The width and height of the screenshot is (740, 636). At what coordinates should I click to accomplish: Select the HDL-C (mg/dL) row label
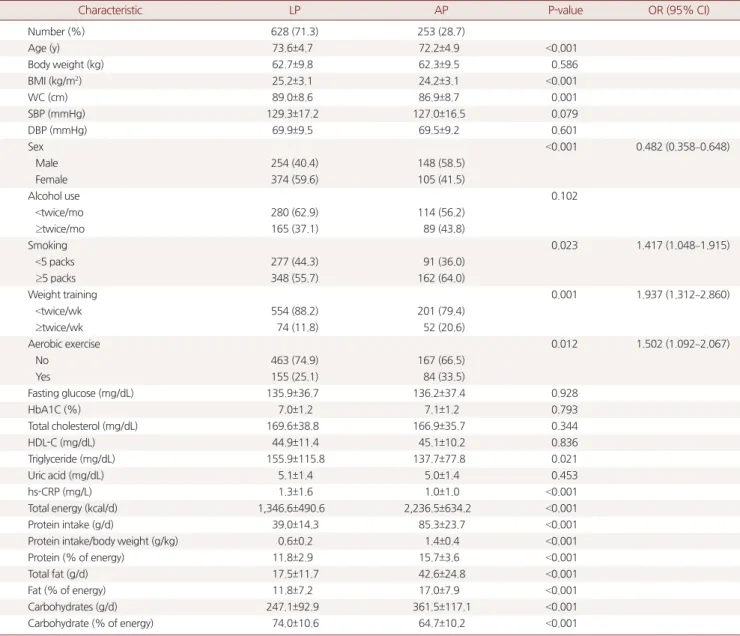tap(61, 443)
